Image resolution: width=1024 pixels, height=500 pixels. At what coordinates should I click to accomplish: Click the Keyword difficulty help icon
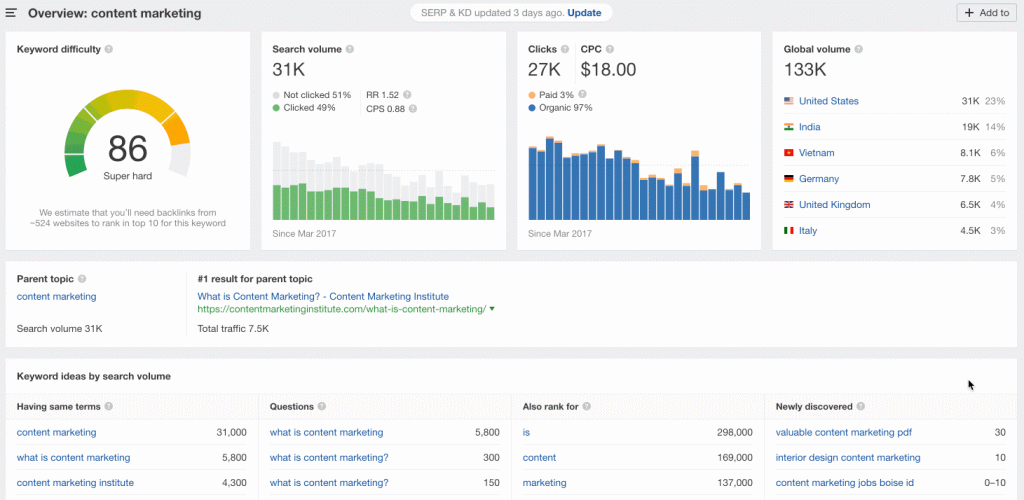(109, 49)
